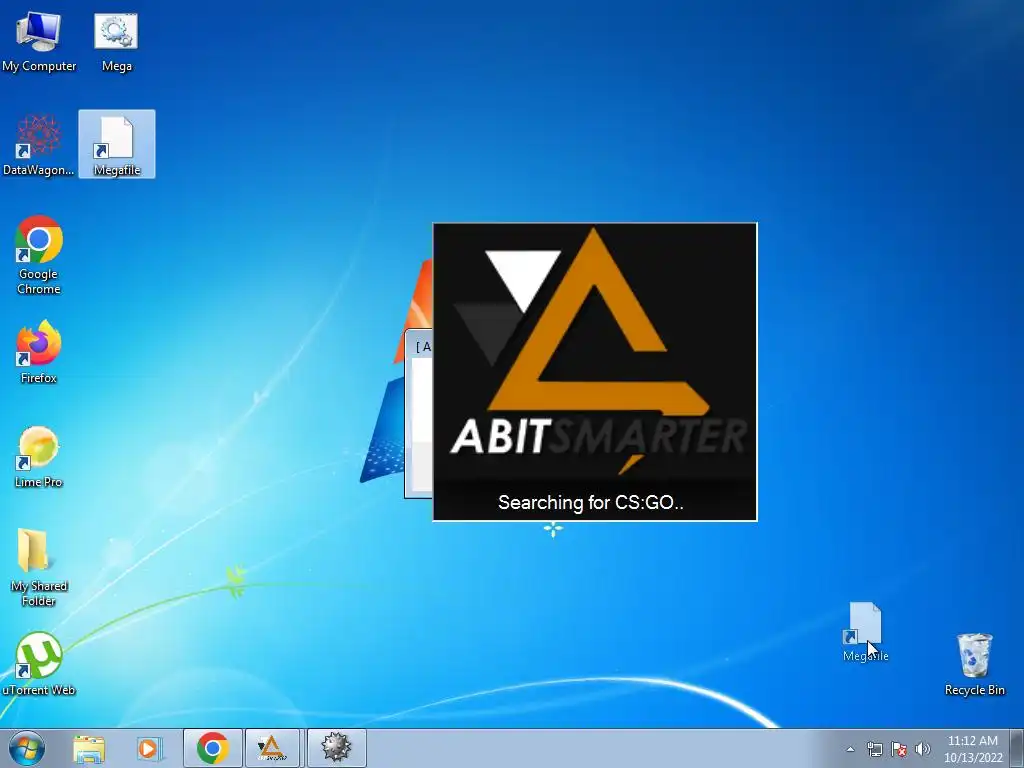Select the Firefox desktop shortcut

pos(39,352)
